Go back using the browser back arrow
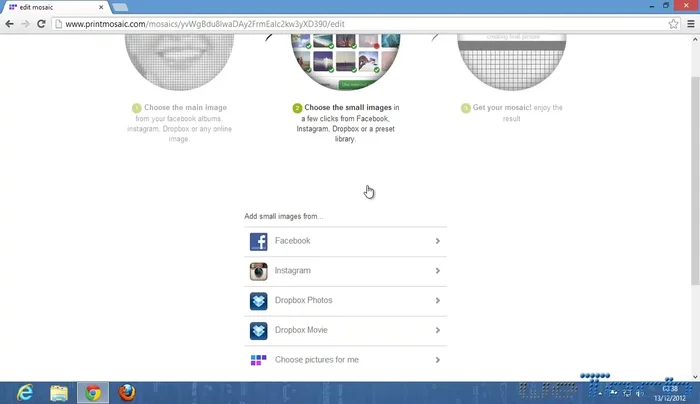 [x=9, y=23]
